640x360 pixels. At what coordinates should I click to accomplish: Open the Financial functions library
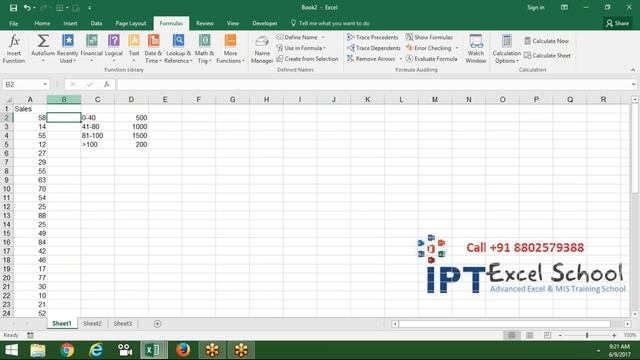tap(91, 49)
